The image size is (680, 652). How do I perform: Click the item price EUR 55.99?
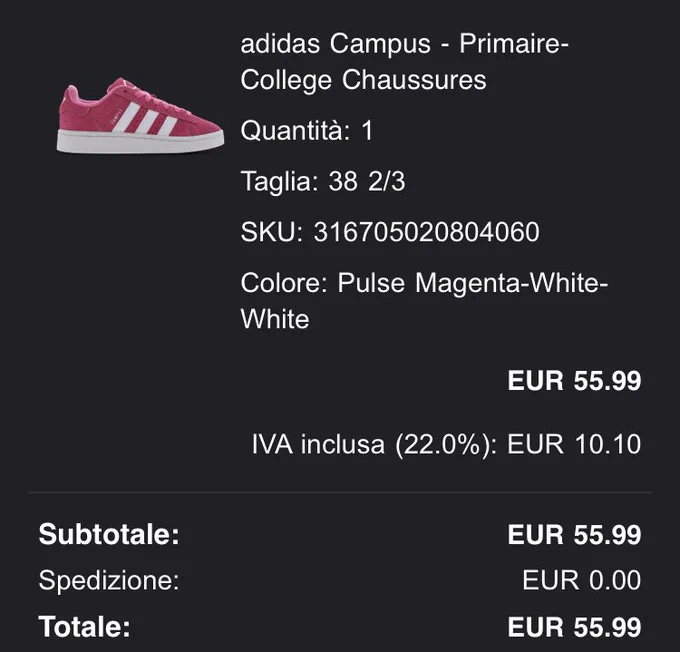coord(574,381)
